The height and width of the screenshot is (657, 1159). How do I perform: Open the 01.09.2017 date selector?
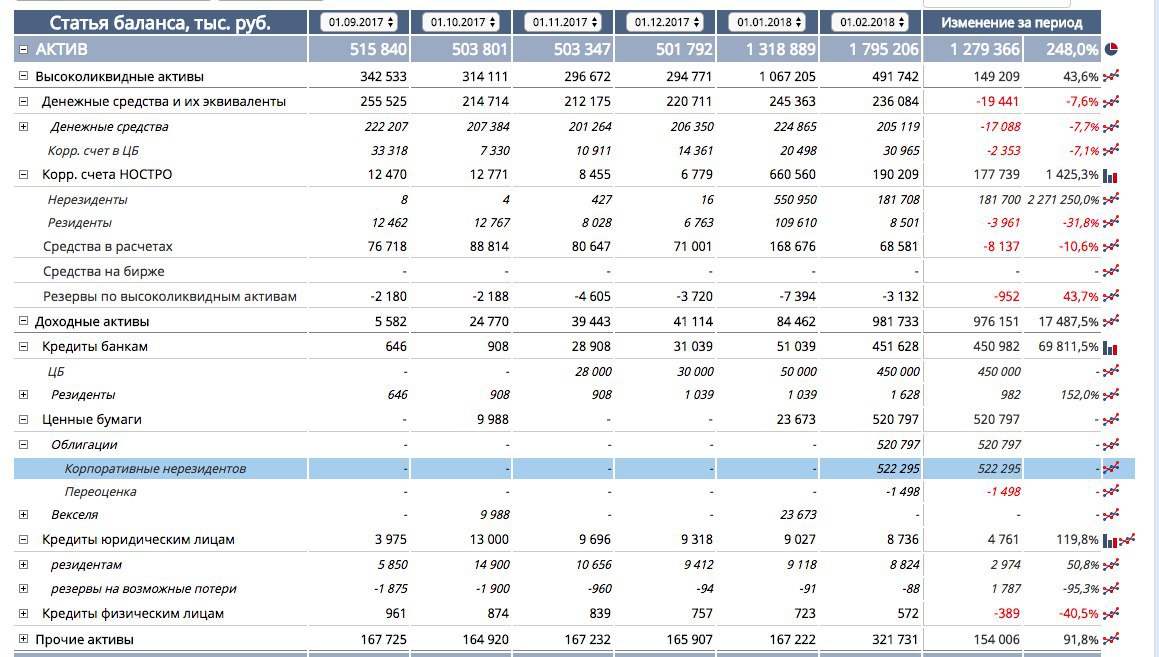tap(359, 22)
